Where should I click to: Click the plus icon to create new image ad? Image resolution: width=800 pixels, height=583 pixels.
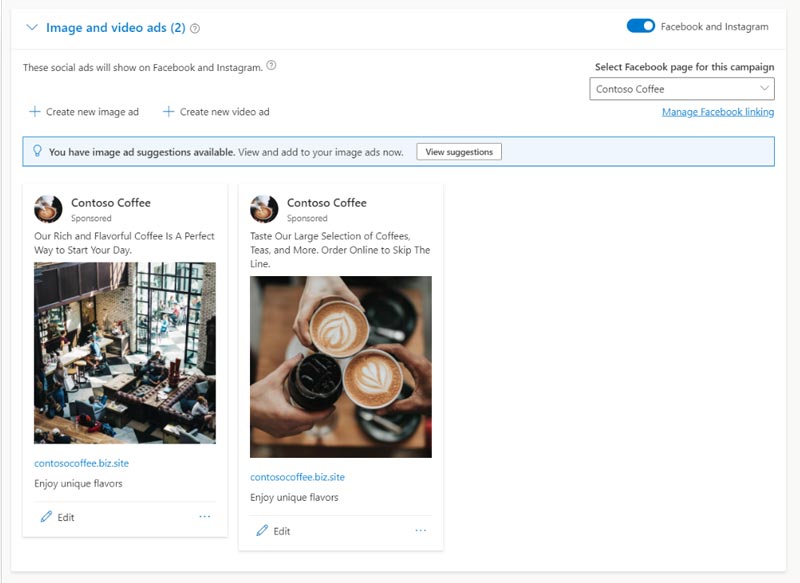coord(35,111)
